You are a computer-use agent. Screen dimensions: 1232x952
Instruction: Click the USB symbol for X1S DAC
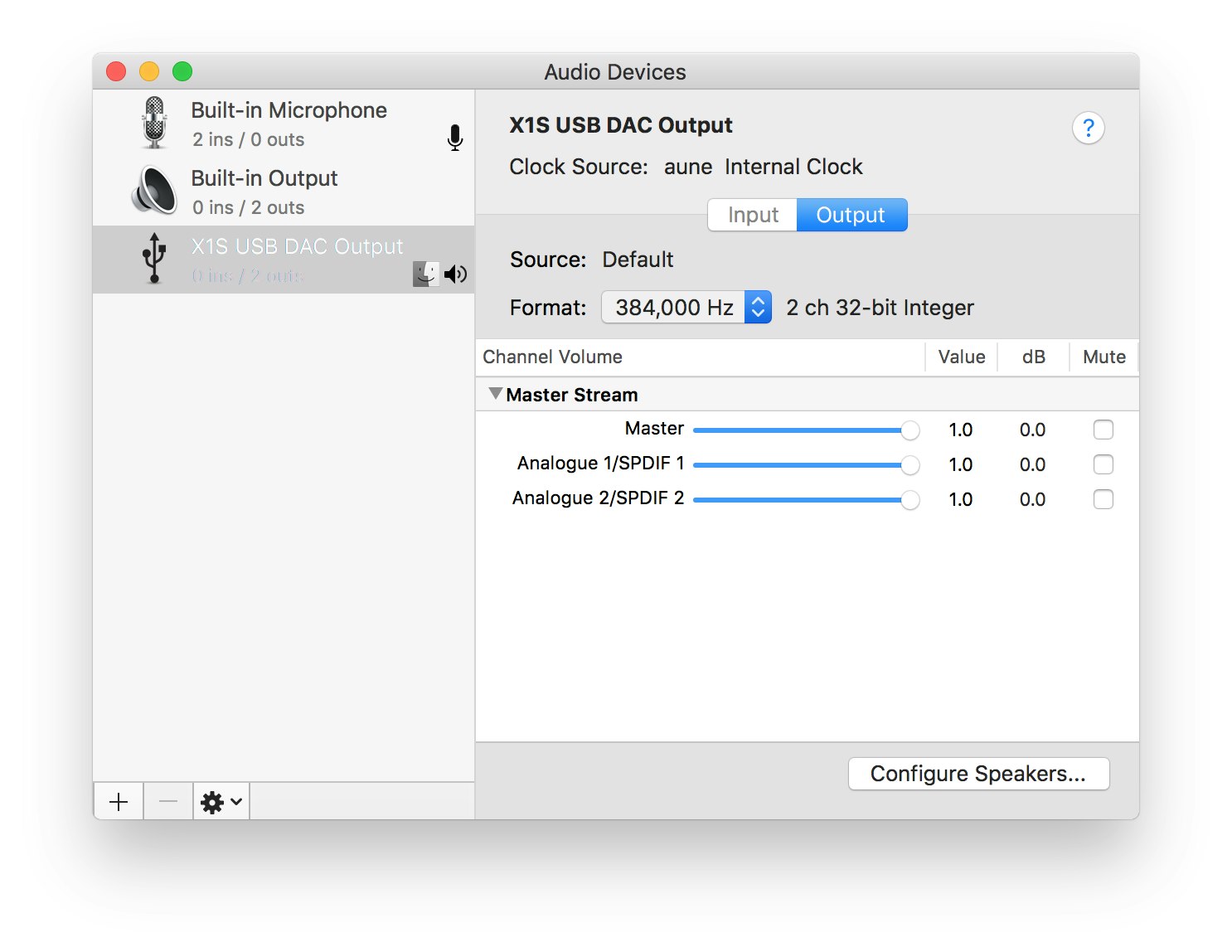pyautogui.click(x=154, y=258)
